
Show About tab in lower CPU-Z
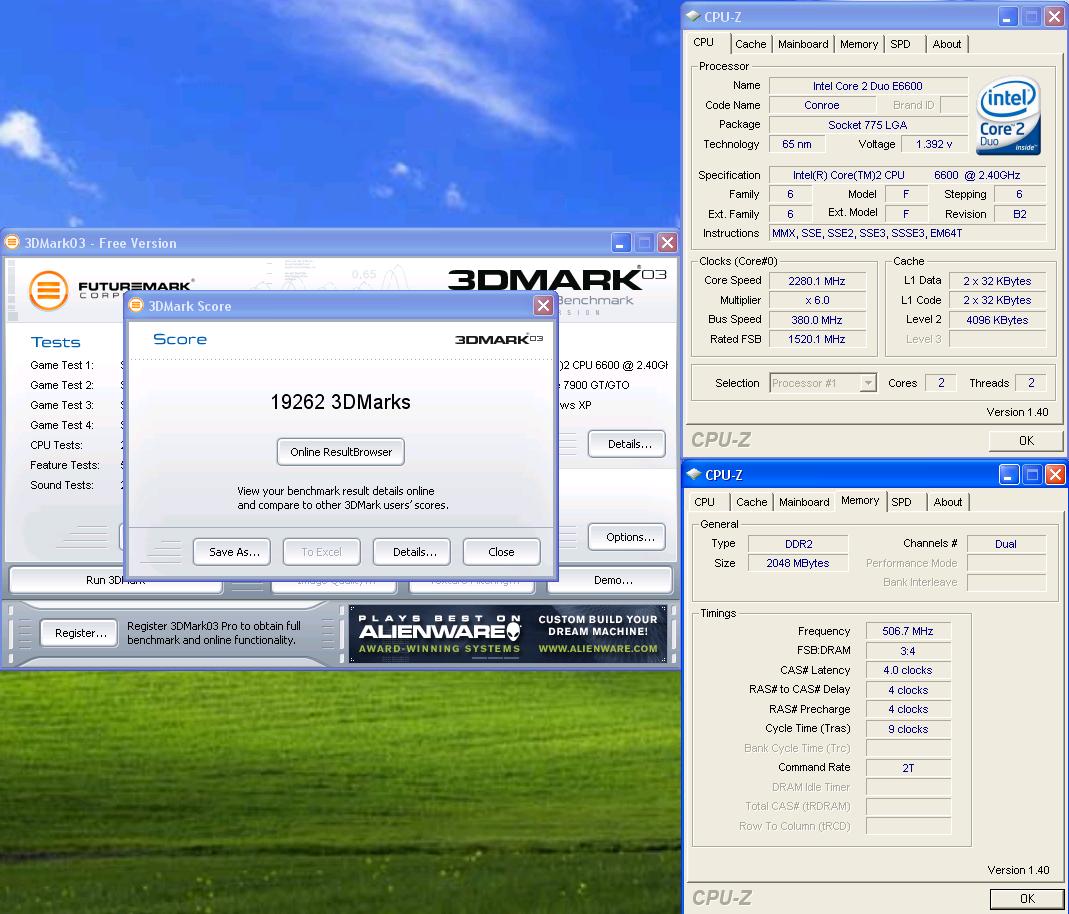[948, 502]
